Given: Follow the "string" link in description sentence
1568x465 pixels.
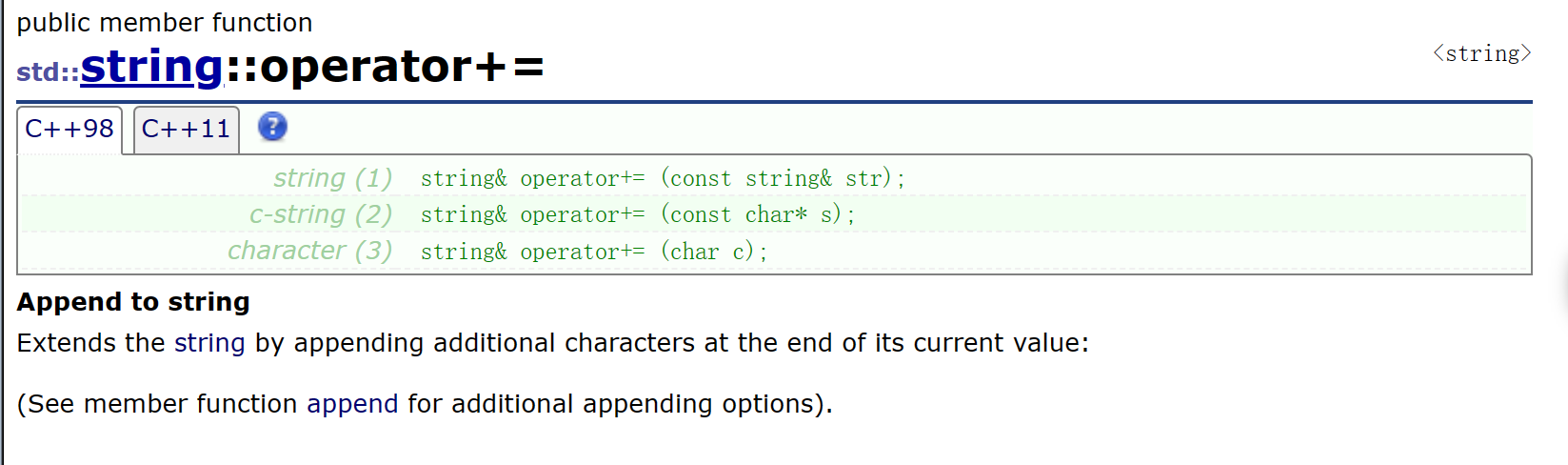Looking at the screenshot, I should click(x=209, y=343).
